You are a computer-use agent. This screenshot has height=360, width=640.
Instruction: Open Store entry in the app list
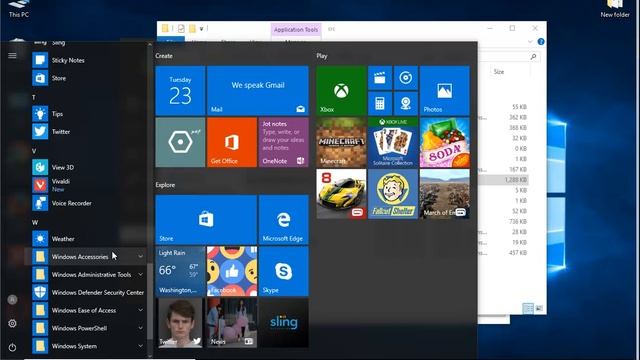88,78
